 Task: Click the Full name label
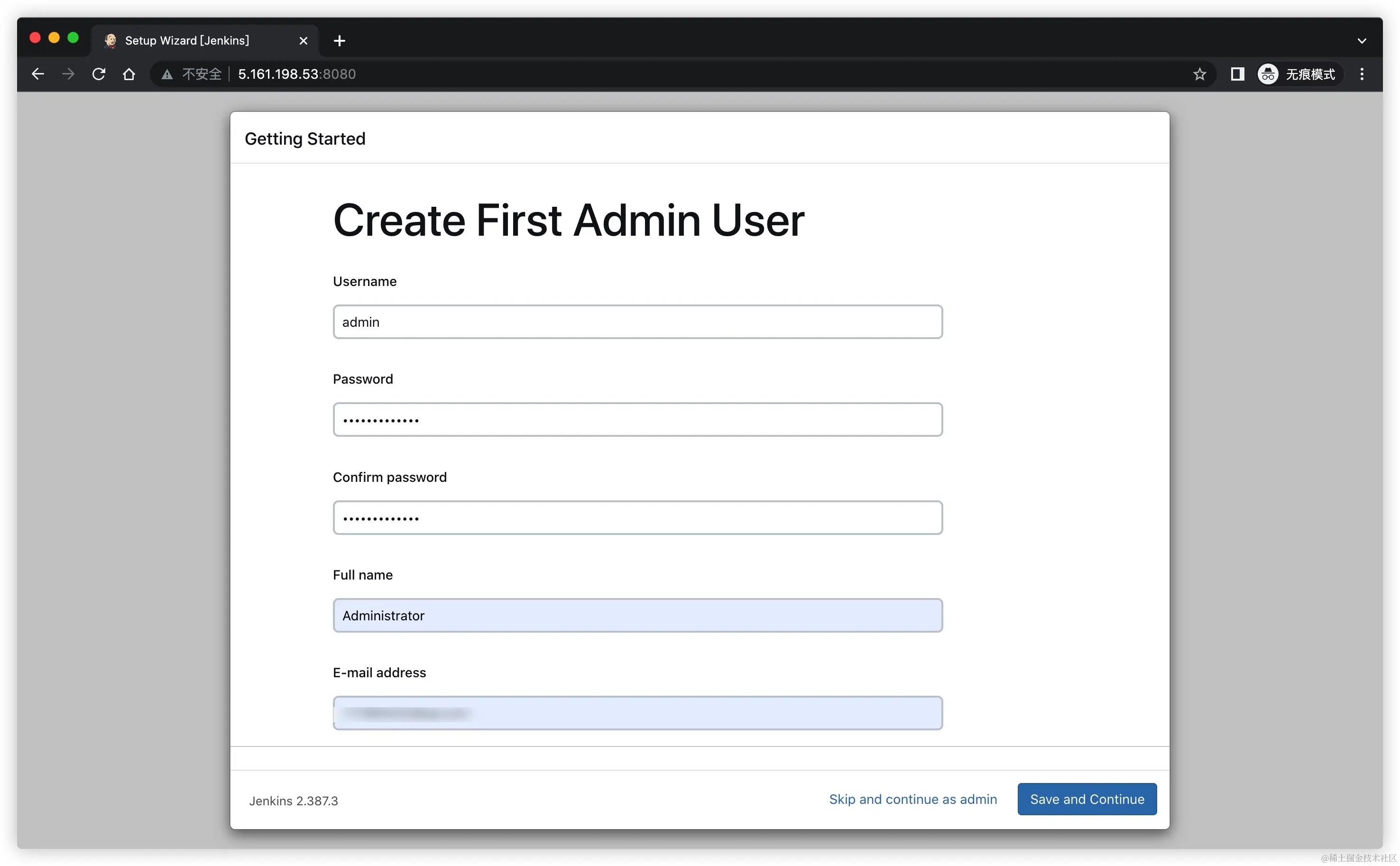(x=363, y=575)
